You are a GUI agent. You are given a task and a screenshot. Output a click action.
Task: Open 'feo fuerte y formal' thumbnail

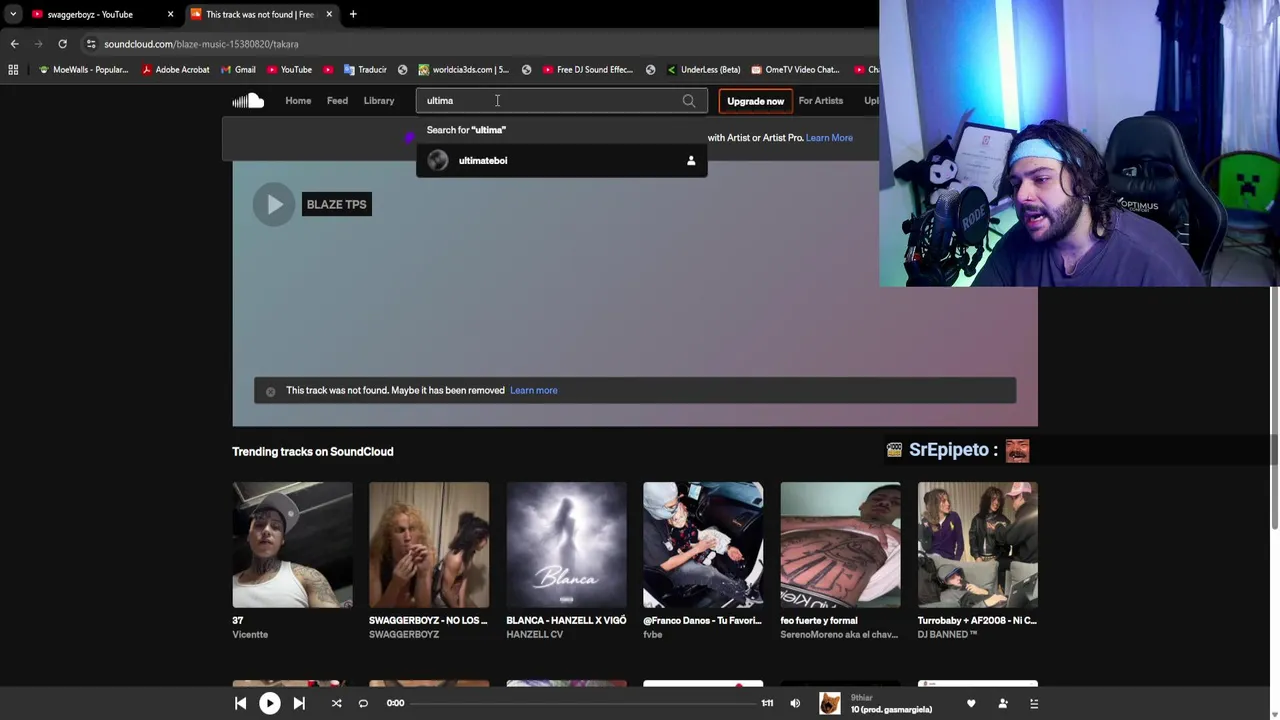coord(840,545)
